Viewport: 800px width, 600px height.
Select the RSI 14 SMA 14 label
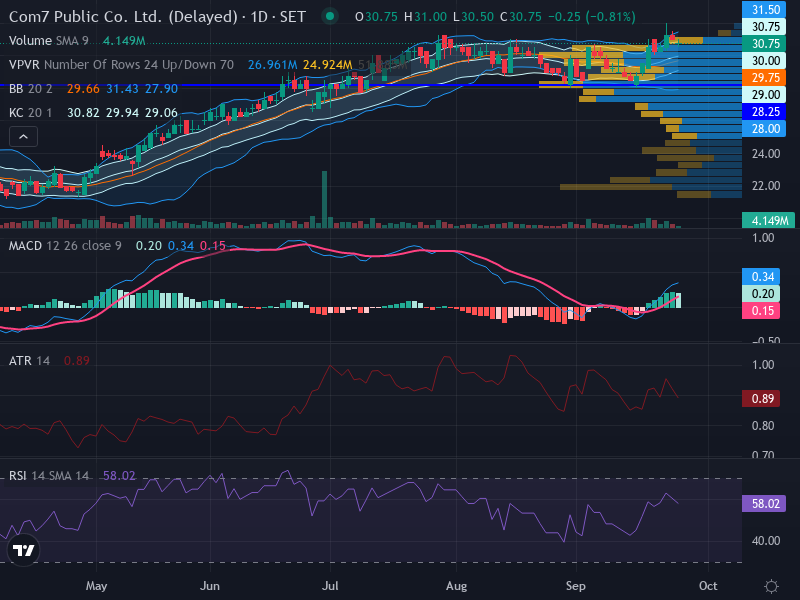(x=49, y=476)
